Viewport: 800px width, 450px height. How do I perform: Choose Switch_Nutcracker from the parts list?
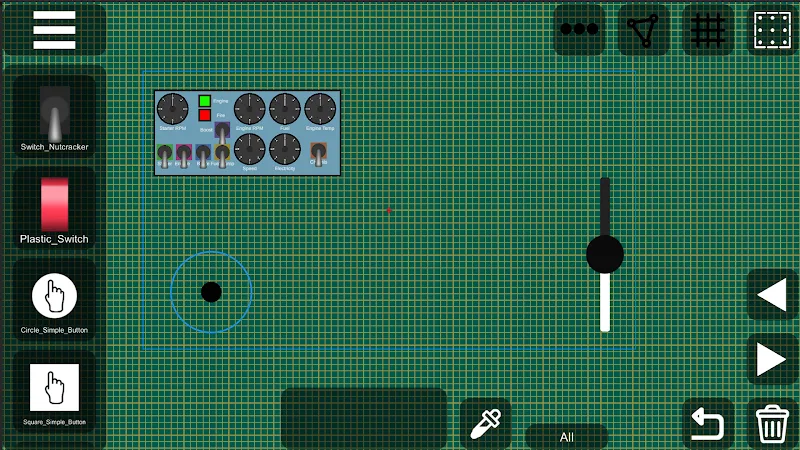54,115
